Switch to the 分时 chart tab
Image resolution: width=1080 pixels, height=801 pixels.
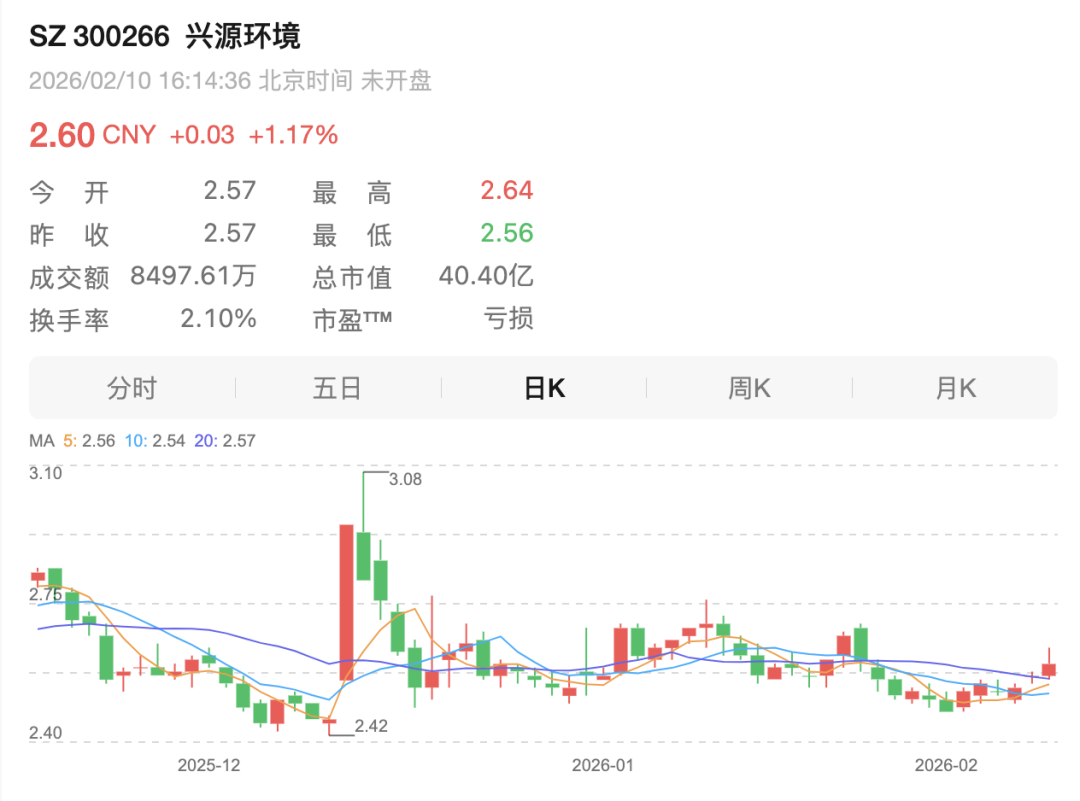132,388
